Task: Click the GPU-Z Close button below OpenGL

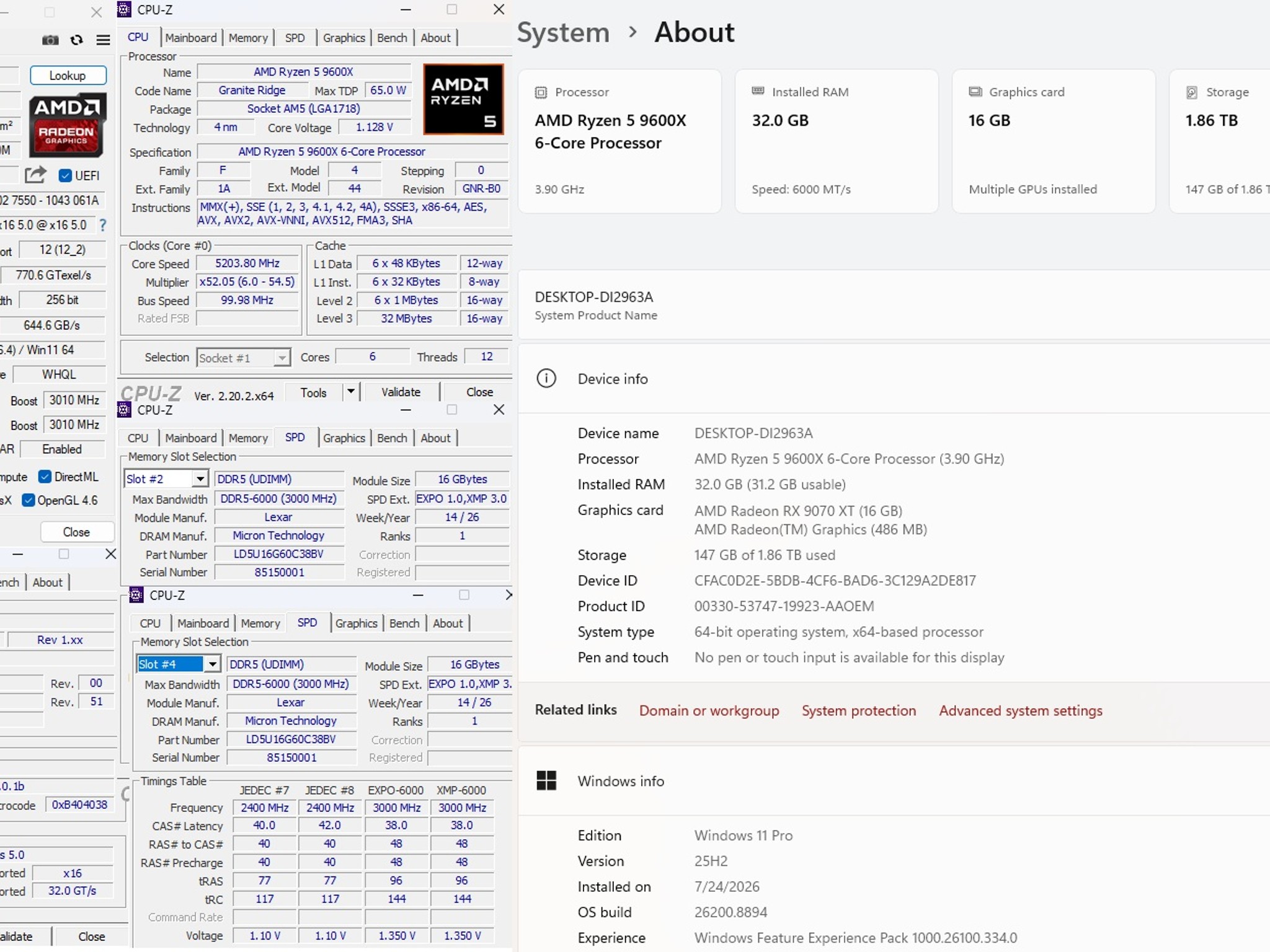Action: (x=76, y=532)
